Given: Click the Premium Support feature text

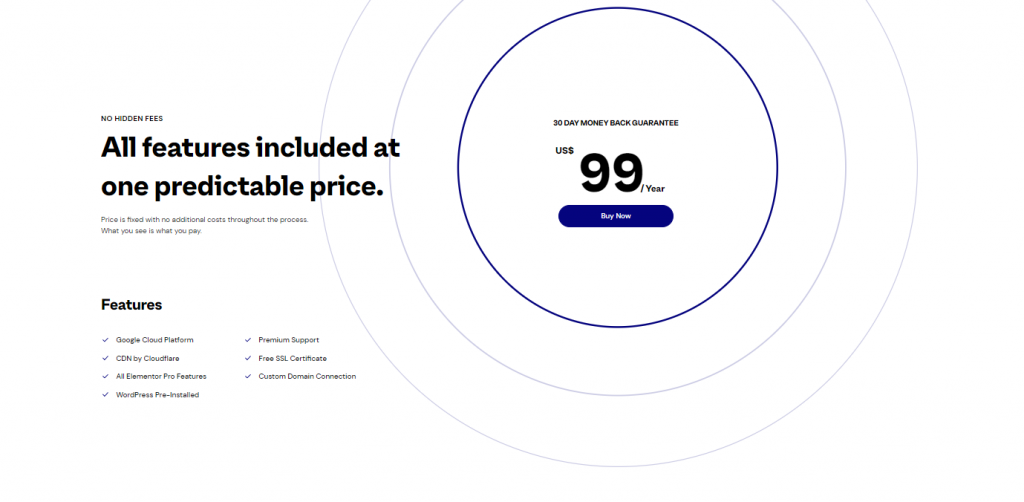Looking at the screenshot, I should tap(289, 340).
